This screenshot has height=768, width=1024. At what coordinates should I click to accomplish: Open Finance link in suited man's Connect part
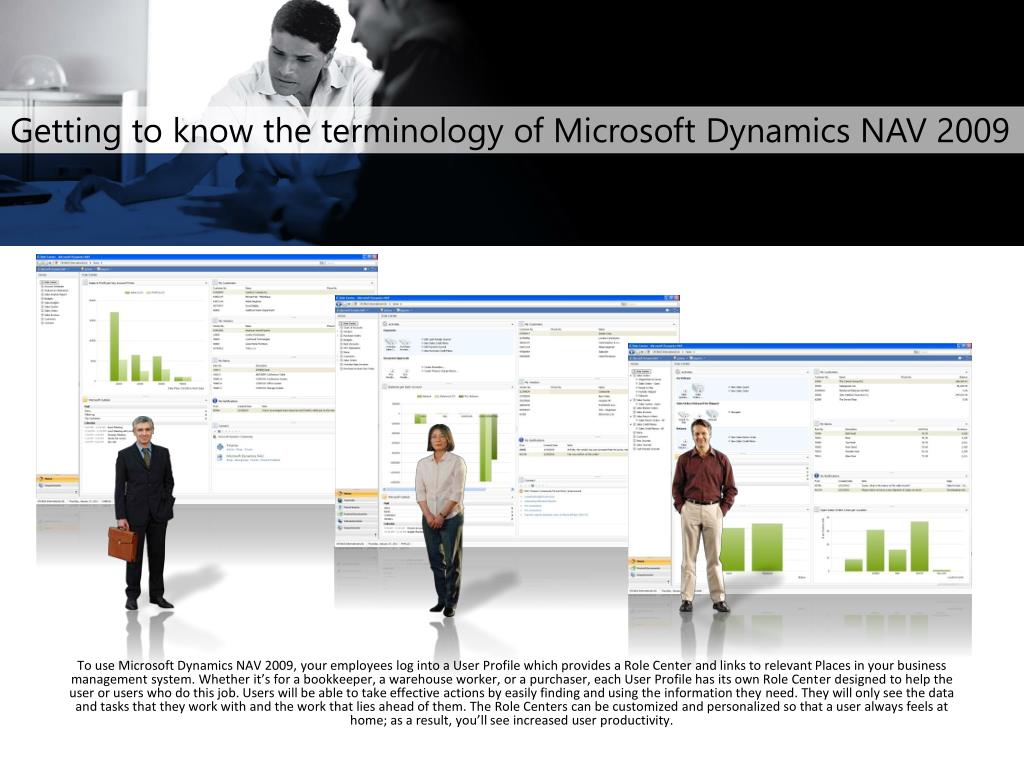tap(232, 445)
